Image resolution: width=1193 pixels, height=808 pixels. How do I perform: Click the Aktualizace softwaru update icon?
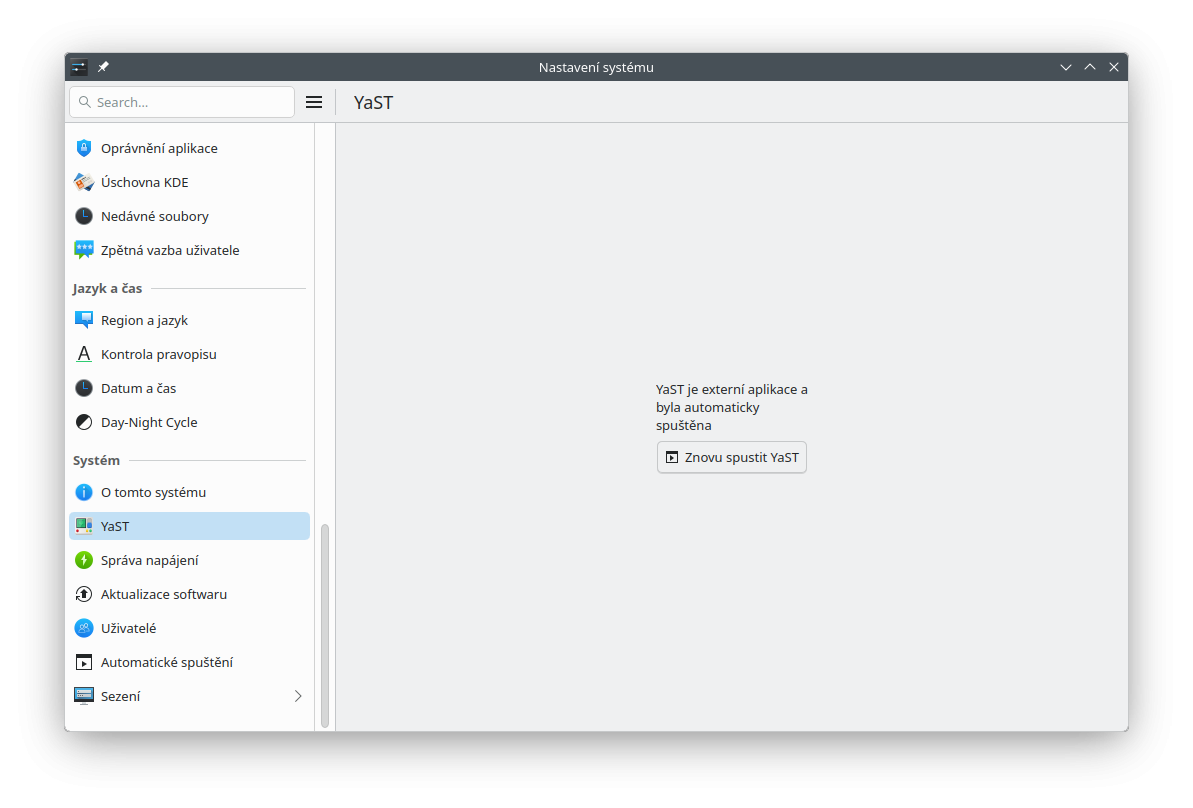84,594
